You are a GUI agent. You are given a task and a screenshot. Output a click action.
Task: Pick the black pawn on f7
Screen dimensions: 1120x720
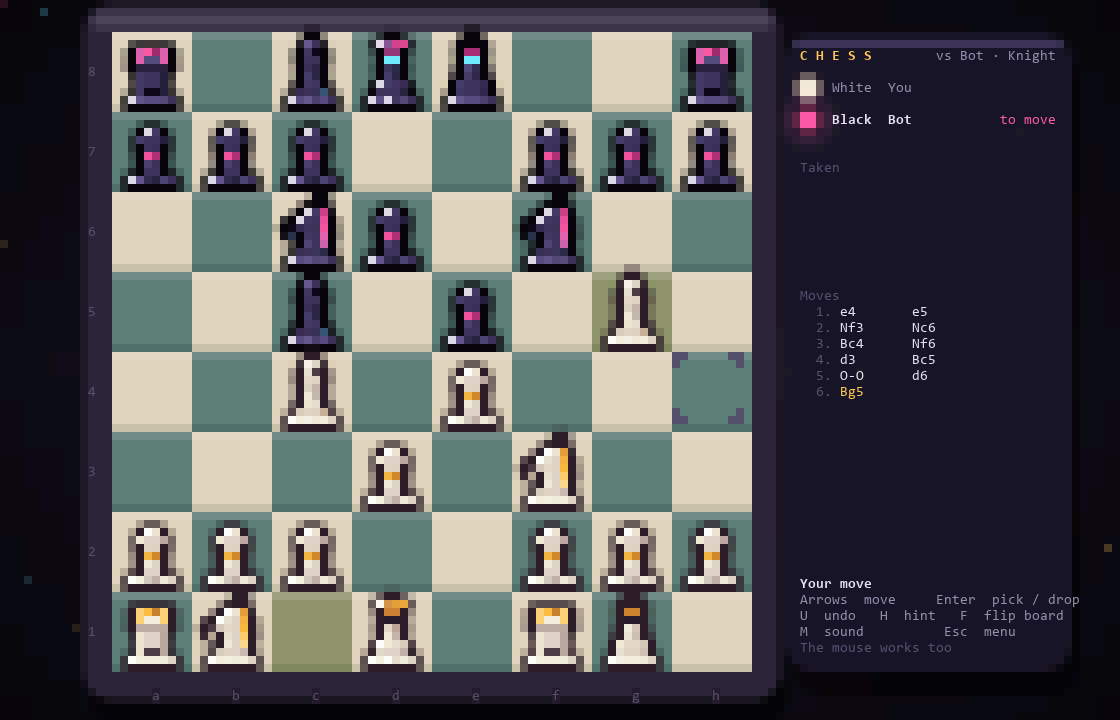click(551, 156)
